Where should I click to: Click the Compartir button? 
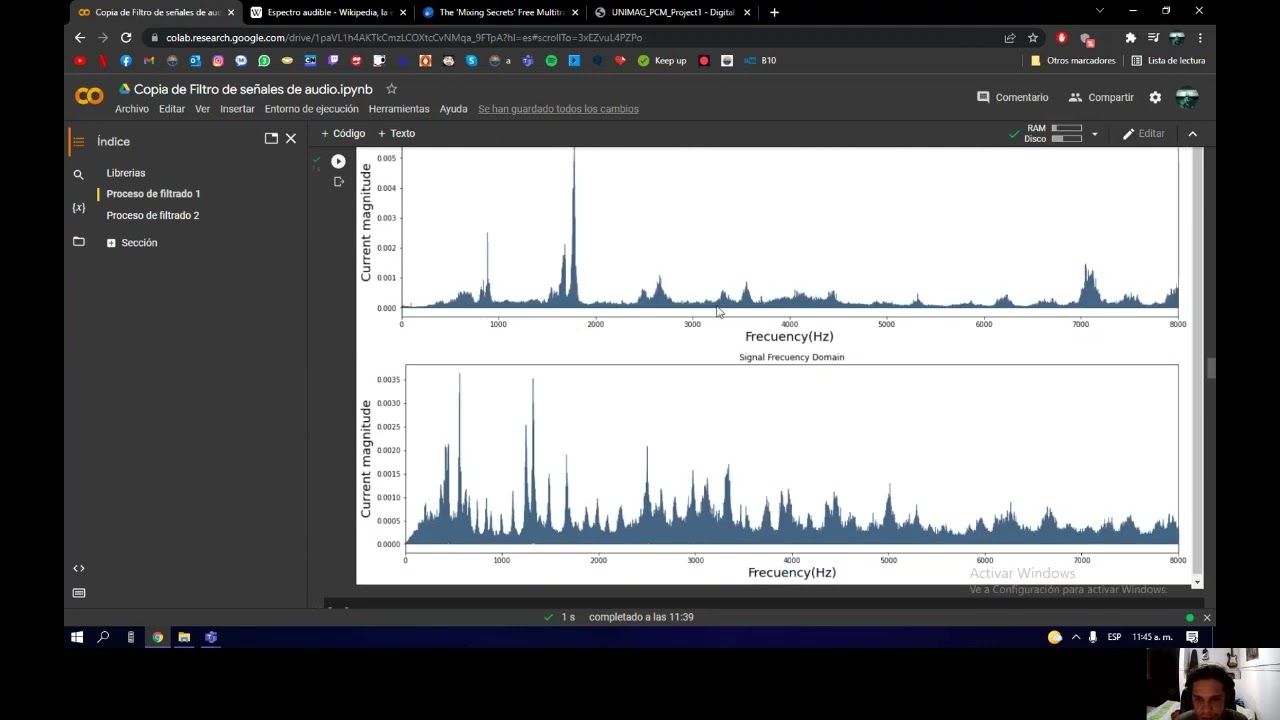[1101, 97]
